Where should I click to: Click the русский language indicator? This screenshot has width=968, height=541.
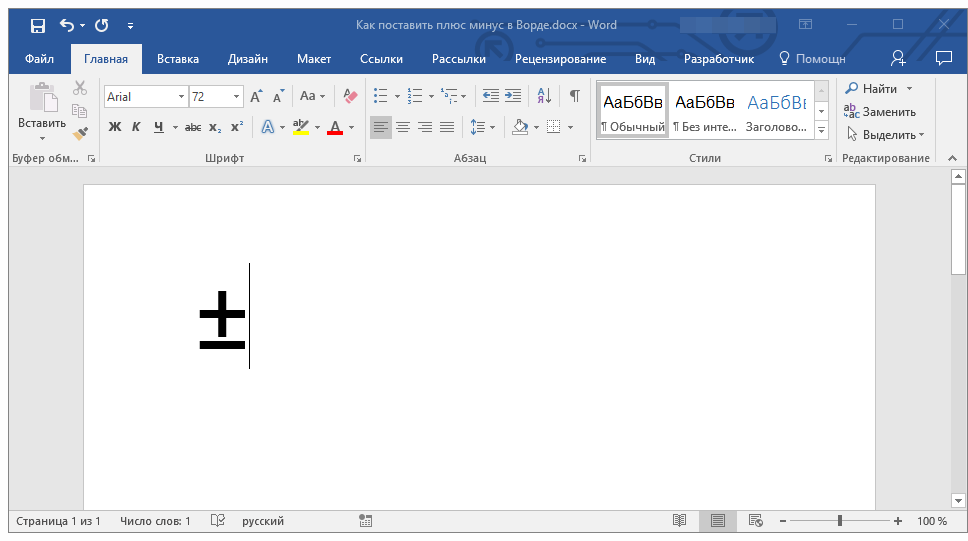pos(263,521)
